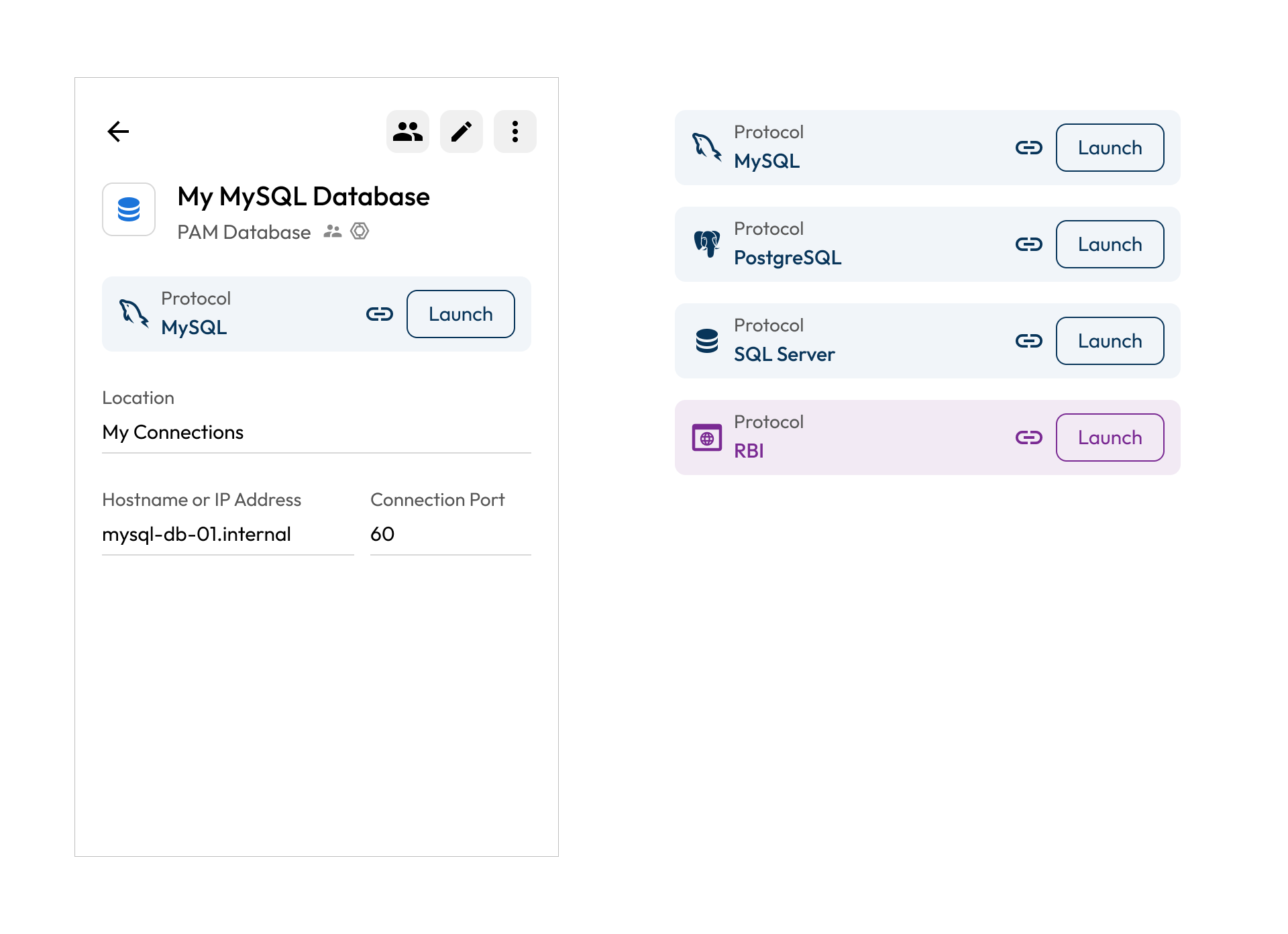Click the back arrow icon
This screenshot has width=1288, height=934.
(x=118, y=132)
